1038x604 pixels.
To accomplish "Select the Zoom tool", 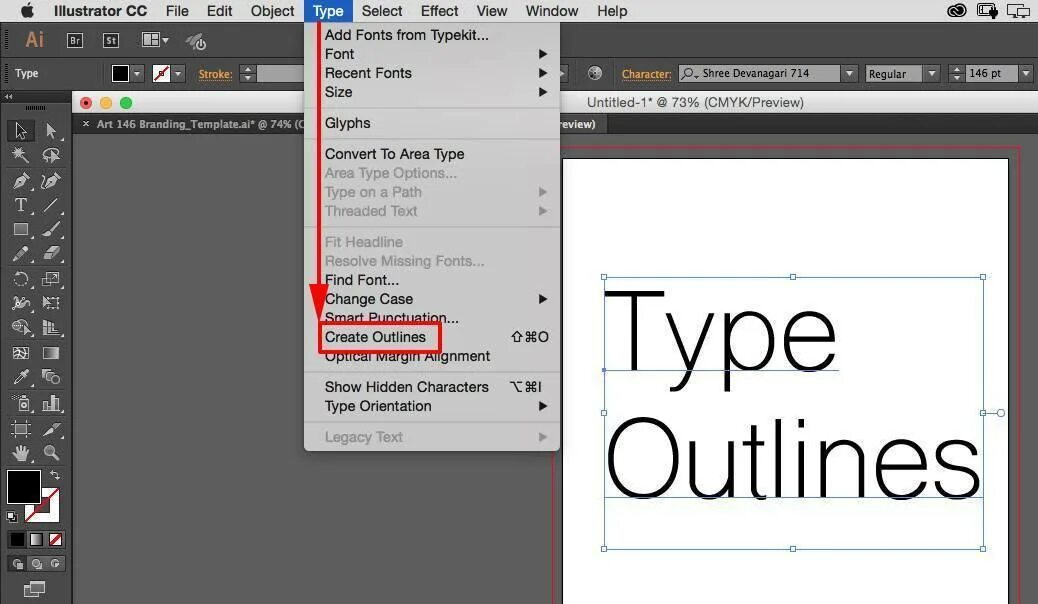I will click(x=51, y=453).
